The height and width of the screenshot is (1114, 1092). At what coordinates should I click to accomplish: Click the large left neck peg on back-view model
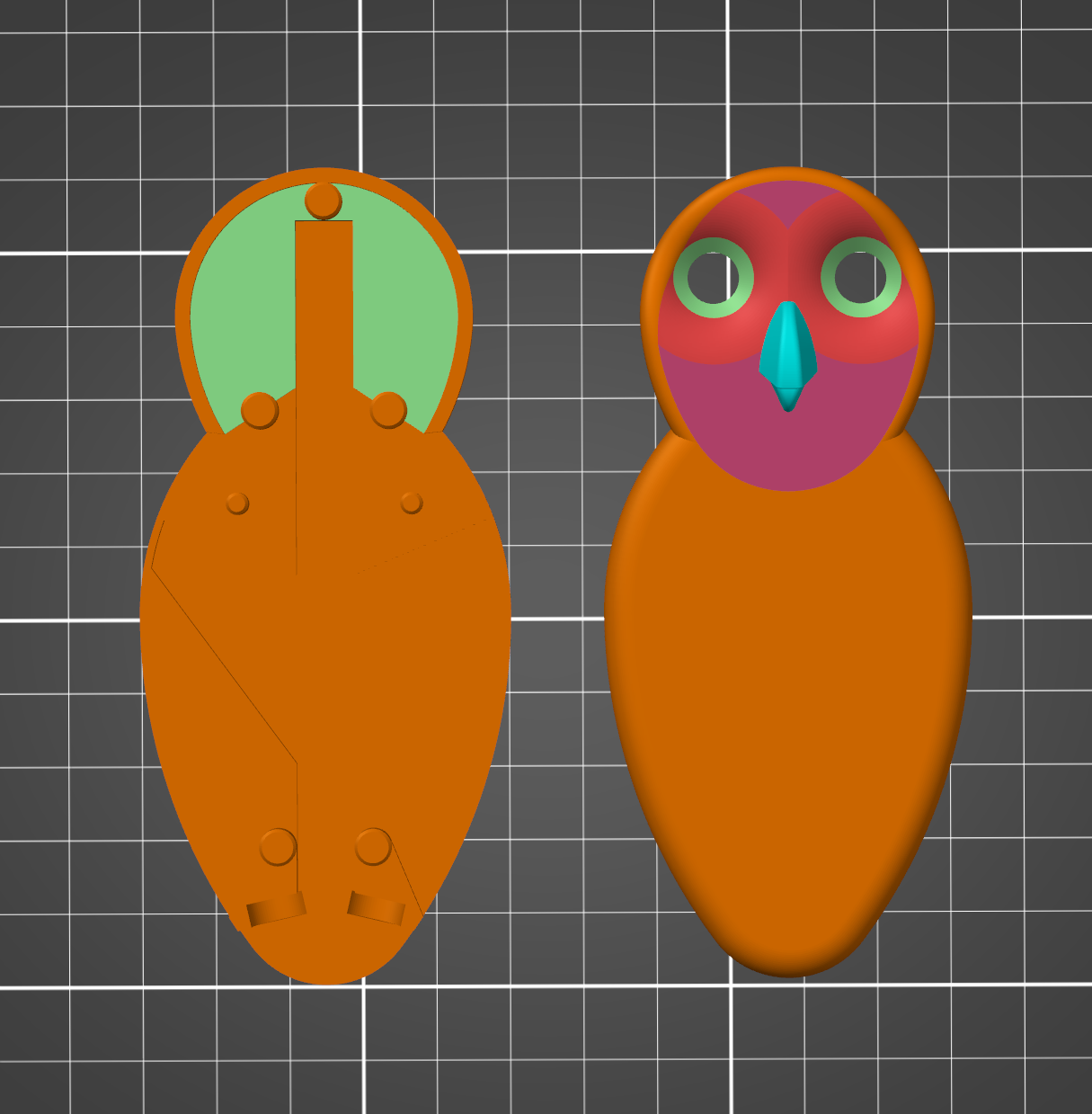click(260, 411)
